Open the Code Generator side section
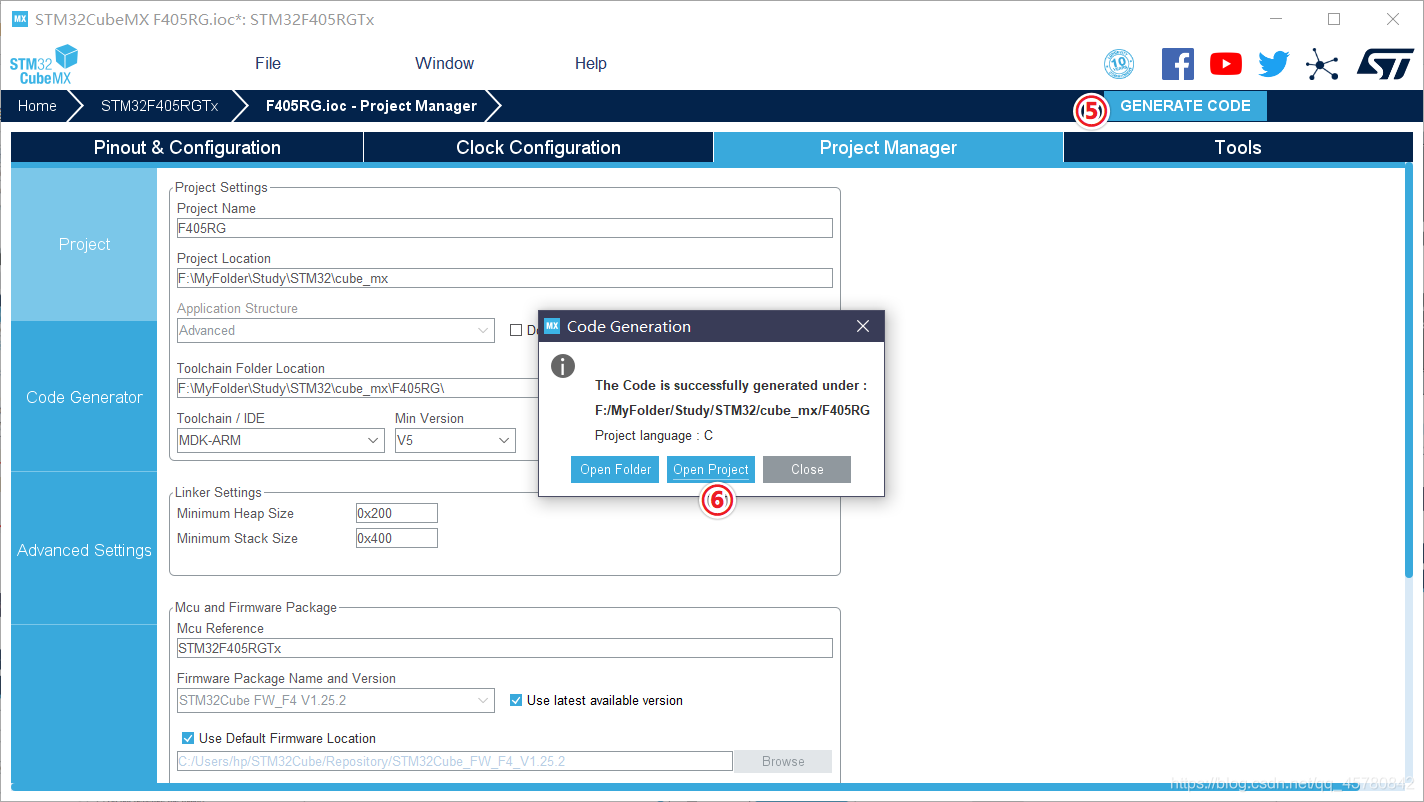The image size is (1424, 802). [84, 397]
